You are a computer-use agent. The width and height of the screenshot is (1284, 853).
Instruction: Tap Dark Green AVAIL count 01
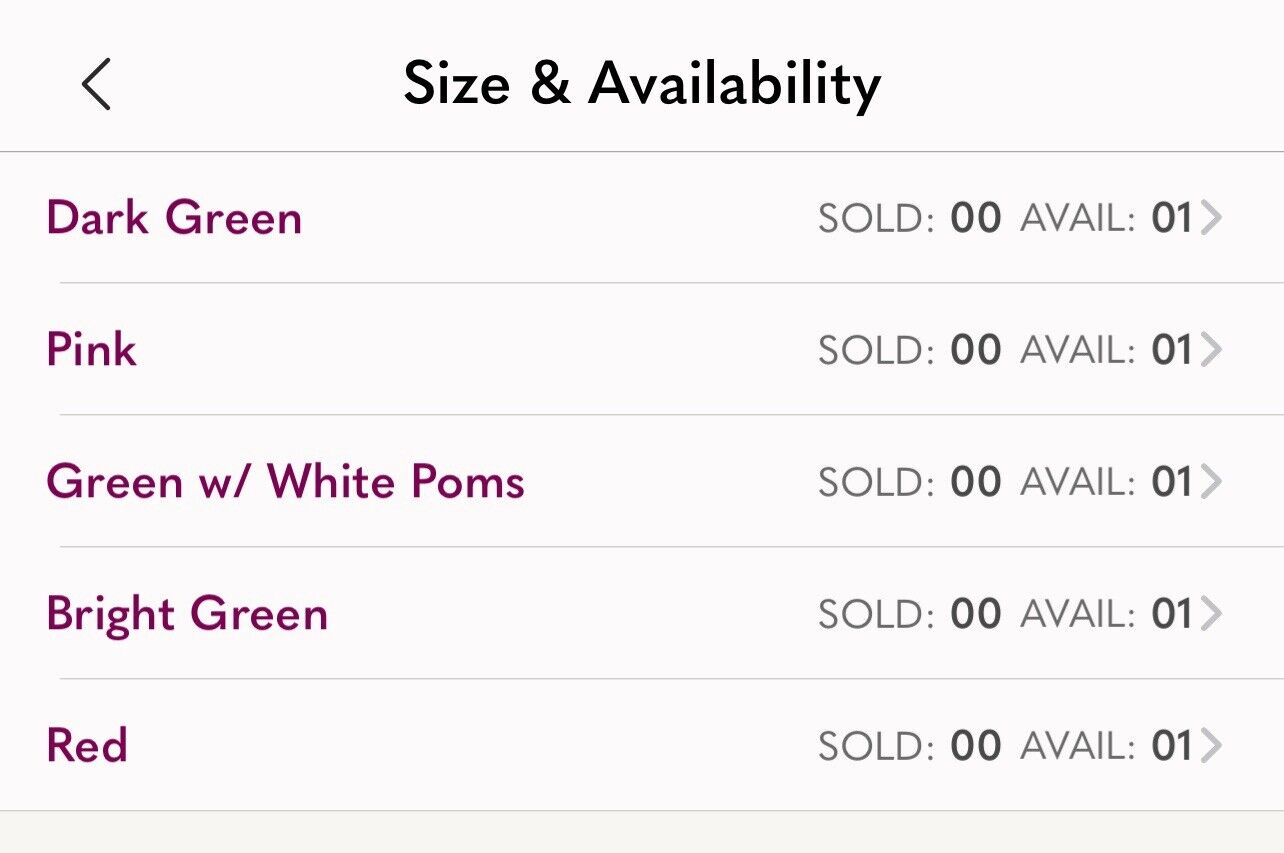coord(1172,218)
